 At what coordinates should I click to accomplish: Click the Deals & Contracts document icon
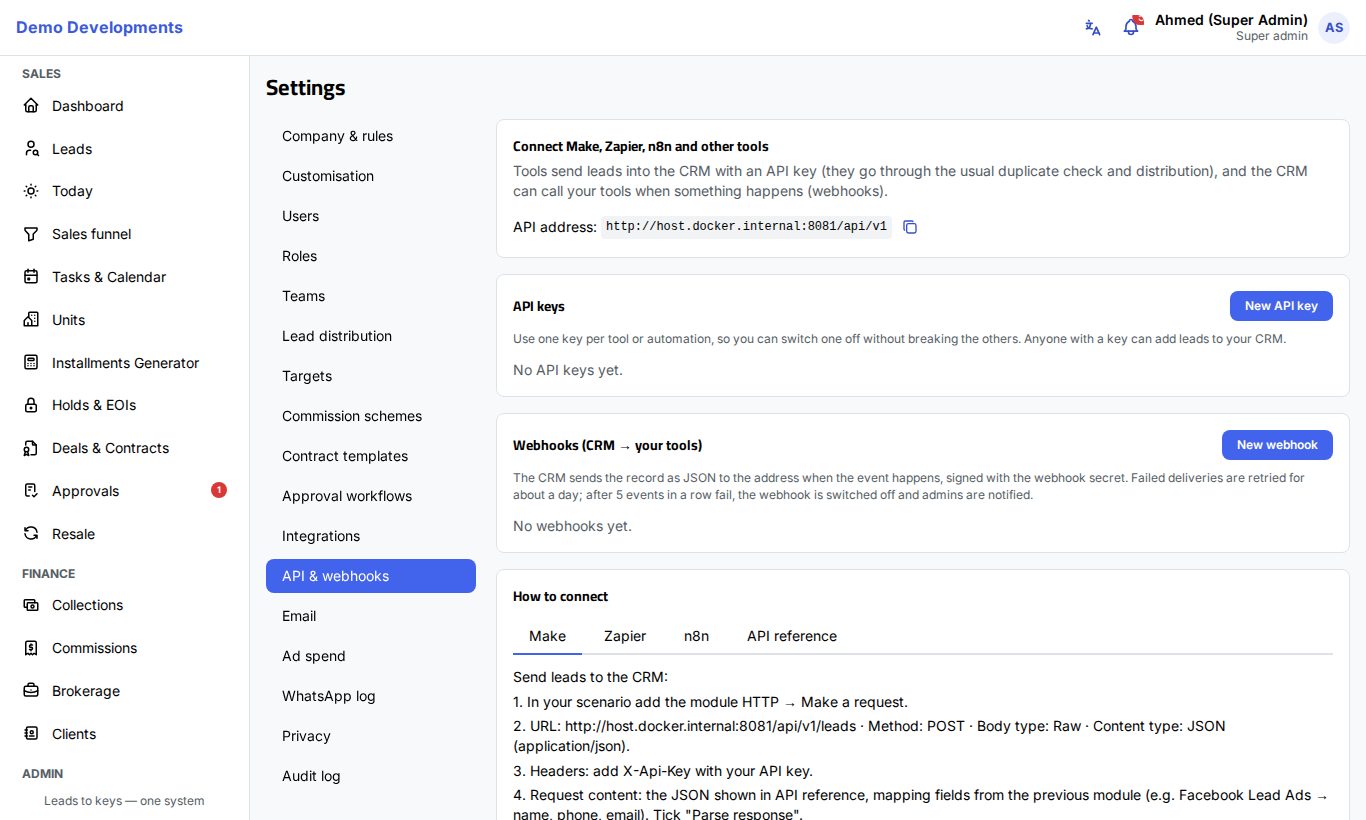pos(32,448)
